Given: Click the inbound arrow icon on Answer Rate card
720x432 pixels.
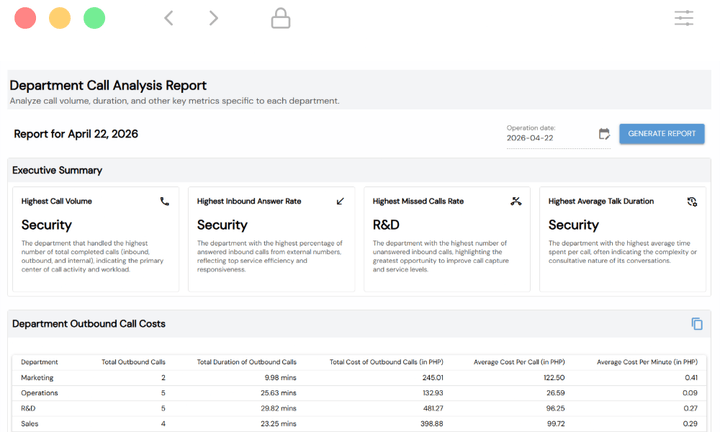Looking at the screenshot, I should pyautogui.click(x=340, y=201).
